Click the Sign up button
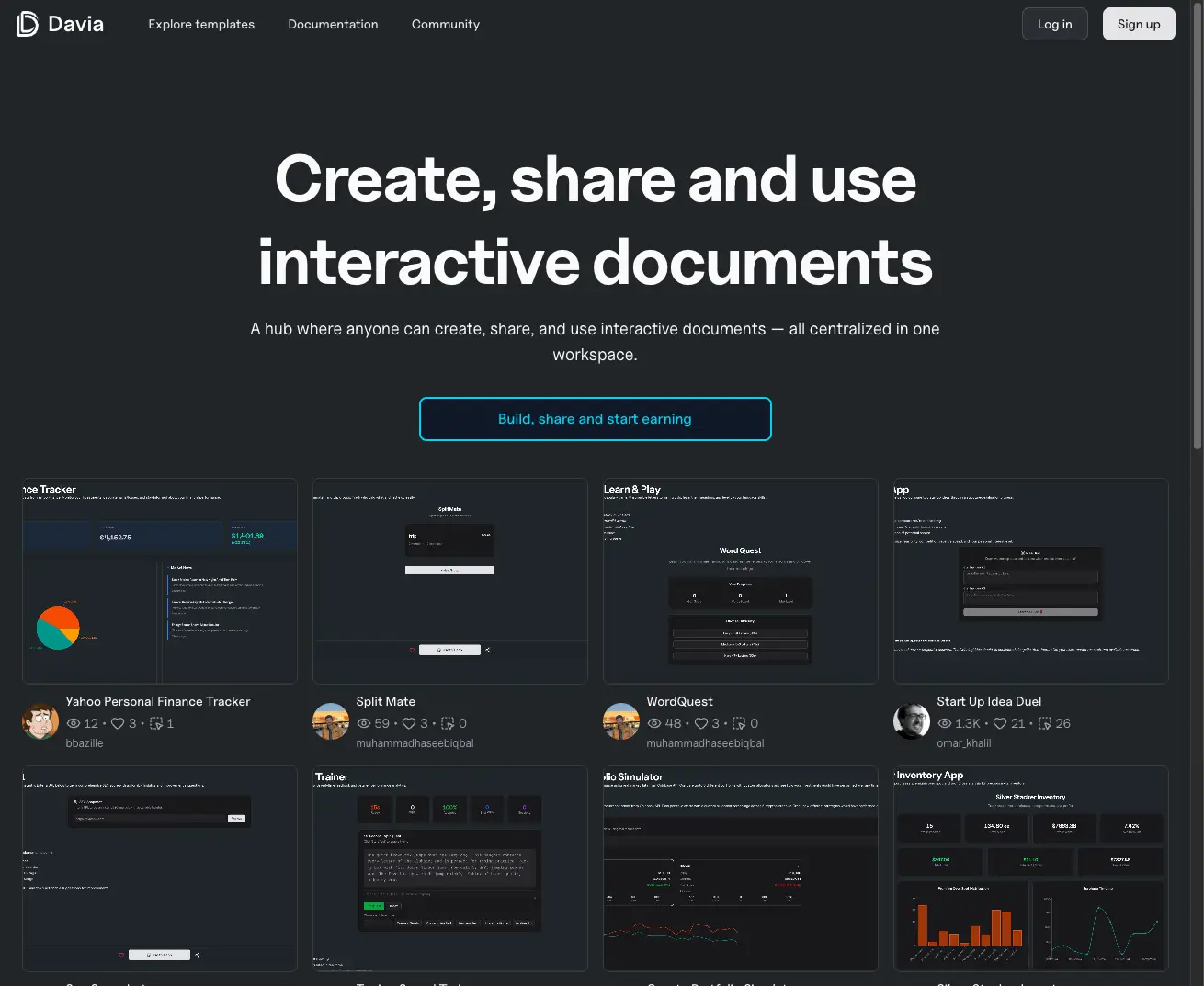Image resolution: width=1204 pixels, height=986 pixels. (1139, 25)
